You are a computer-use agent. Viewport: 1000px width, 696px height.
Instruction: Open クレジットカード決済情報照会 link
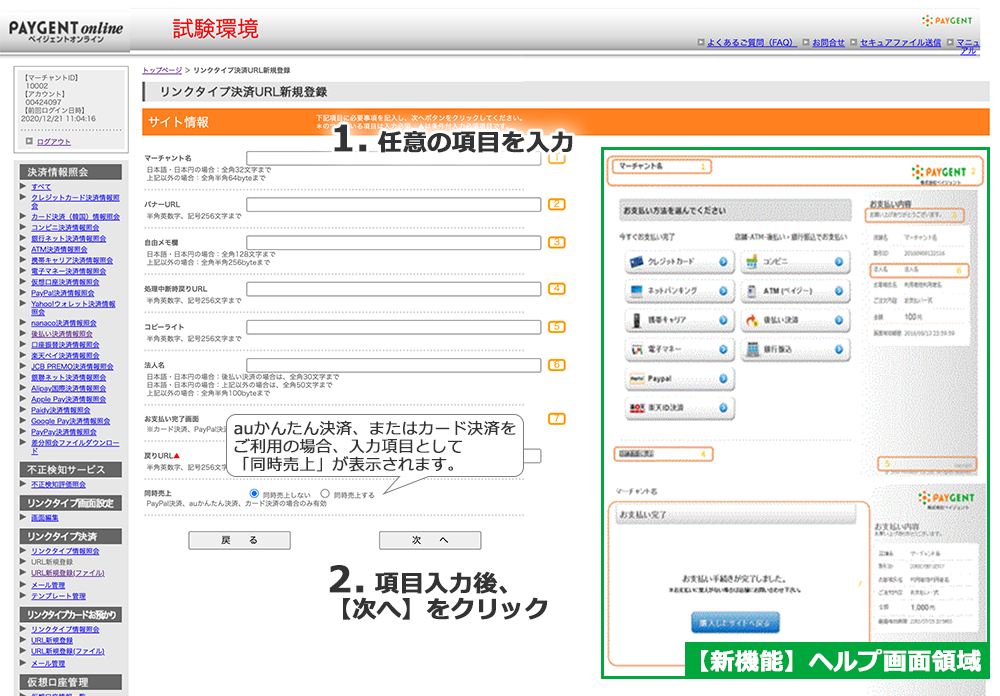(75, 202)
